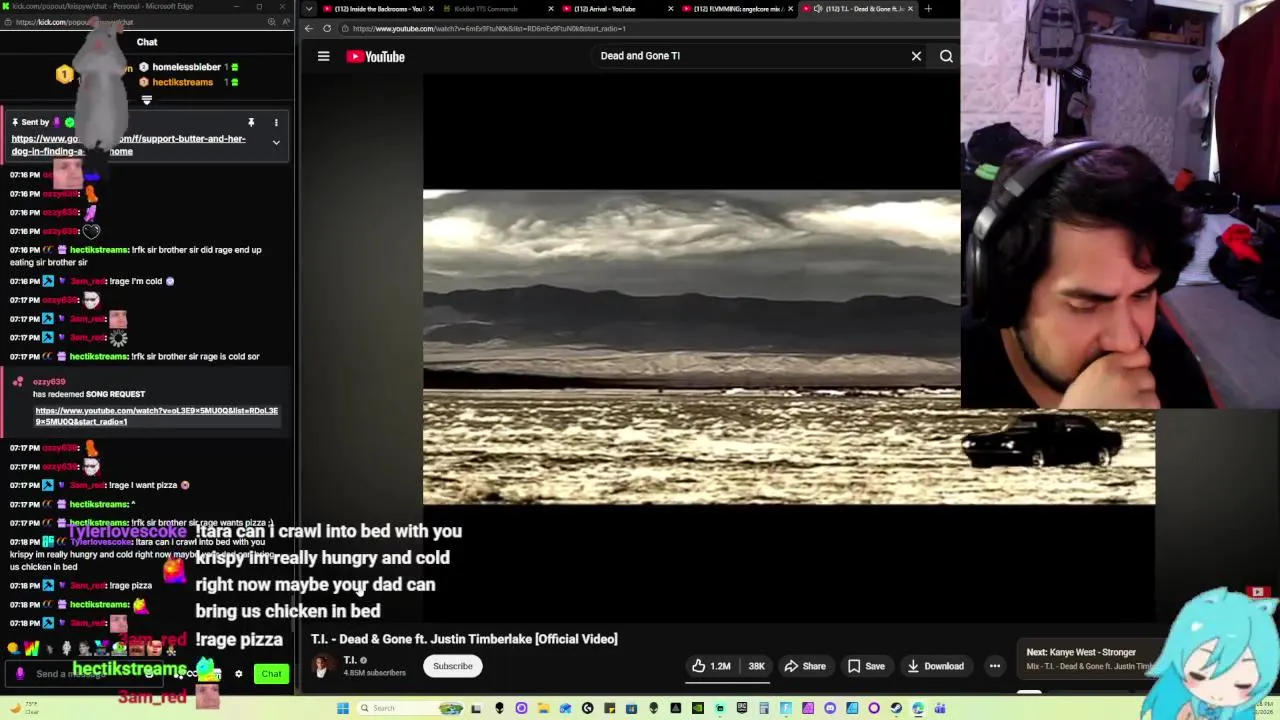Open the Windows Start menu
This screenshot has width=1280, height=720.
[343, 708]
